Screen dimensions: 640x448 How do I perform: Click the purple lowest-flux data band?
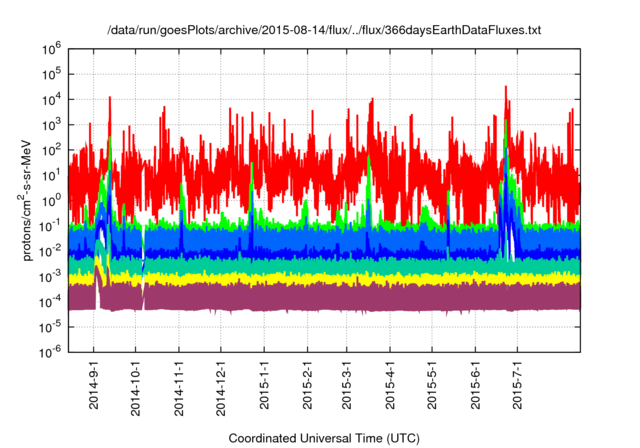tap(324, 298)
